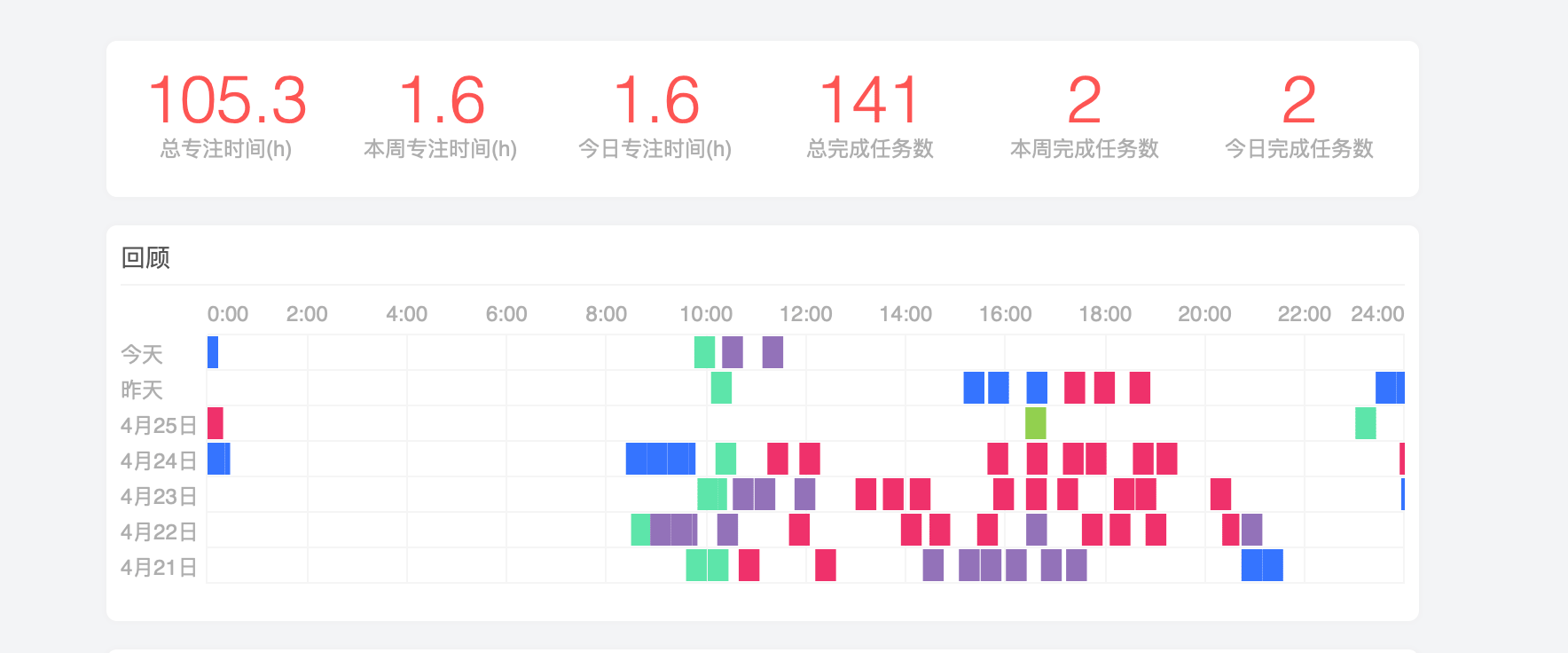Click the 4月23日 row label
The width and height of the screenshot is (1568, 653).
[x=159, y=496]
